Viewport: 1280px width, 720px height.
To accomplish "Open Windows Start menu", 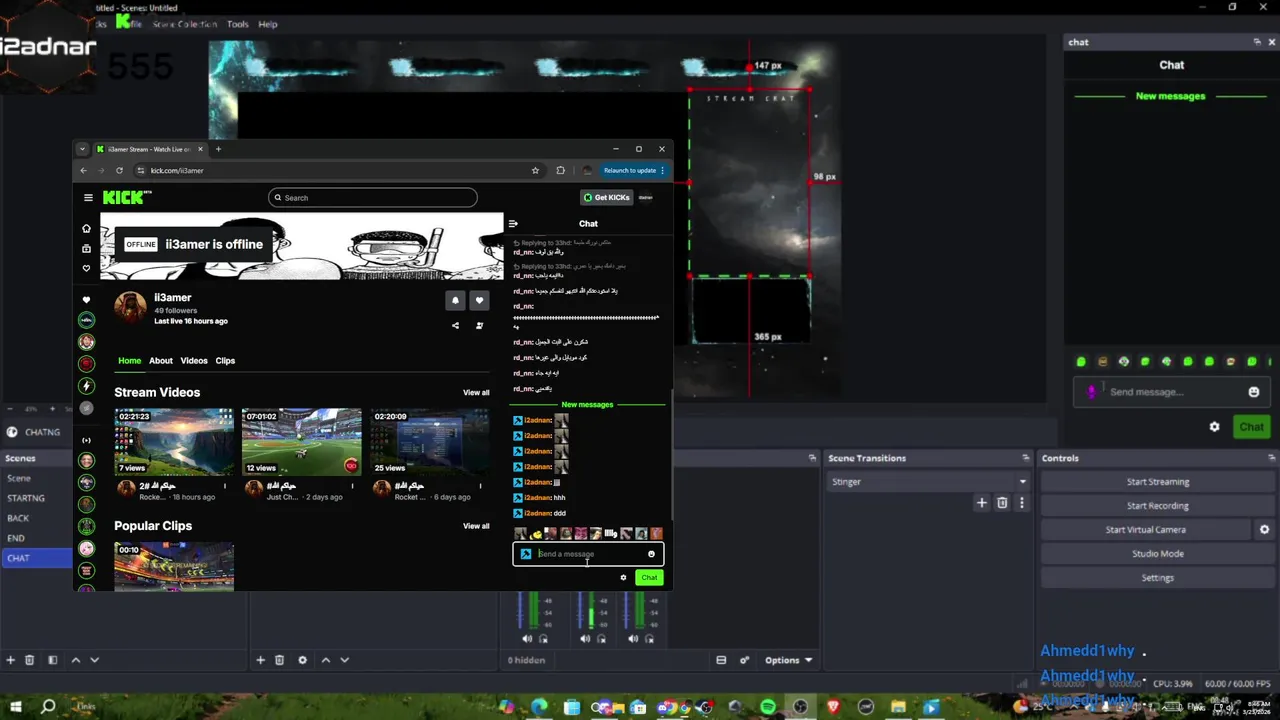I will [15, 707].
